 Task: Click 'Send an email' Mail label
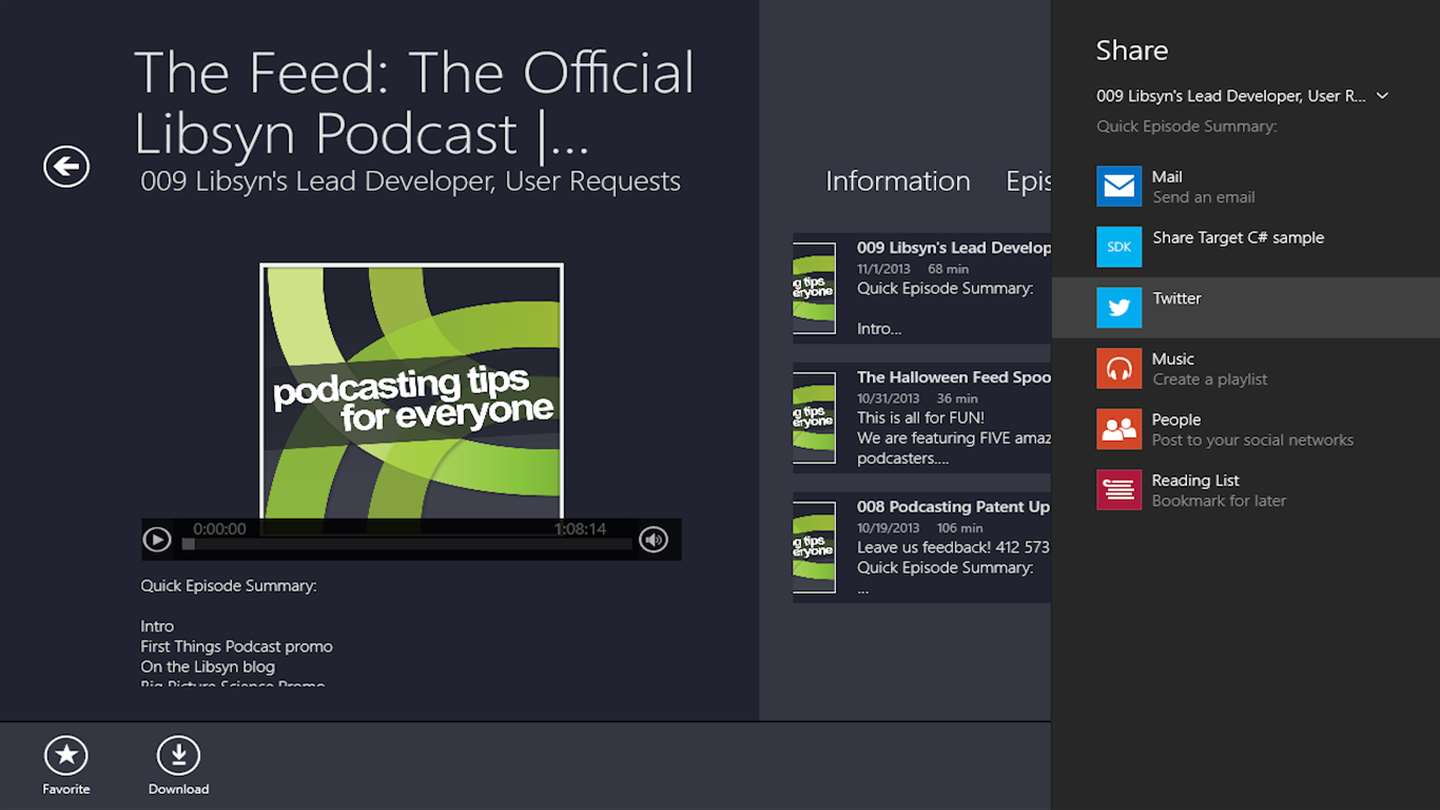tap(1203, 197)
